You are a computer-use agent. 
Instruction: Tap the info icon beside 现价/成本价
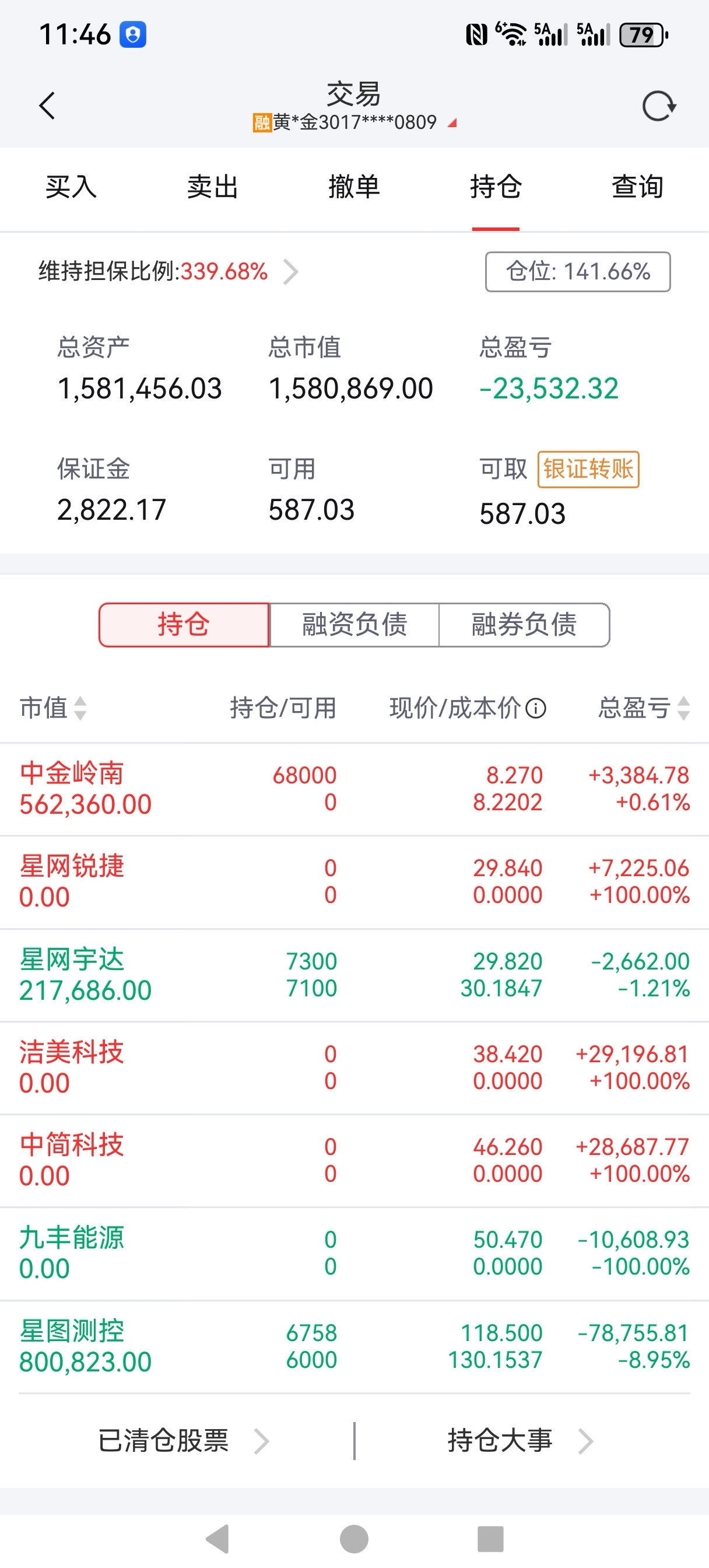coord(536,708)
